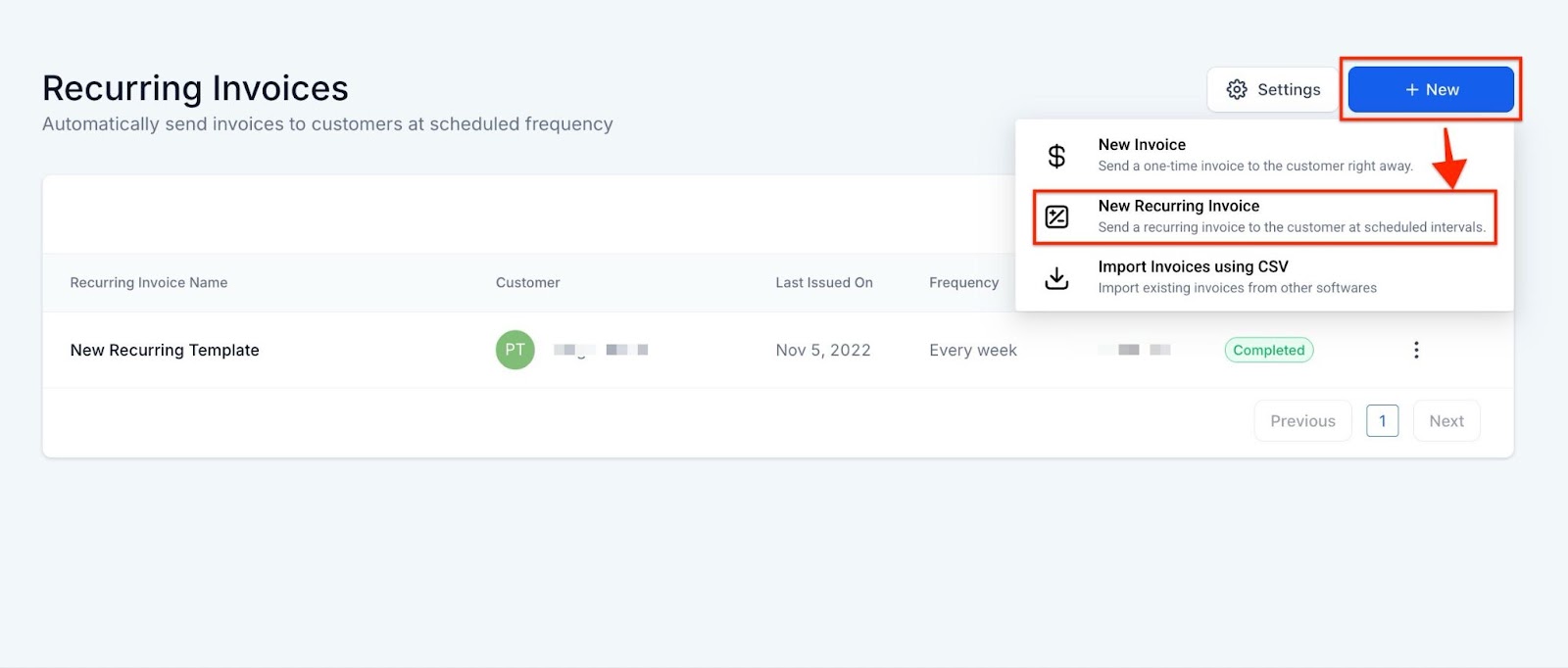Click the green PT customer avatar
Screen dimensions: 1568x668
point(514,350)
